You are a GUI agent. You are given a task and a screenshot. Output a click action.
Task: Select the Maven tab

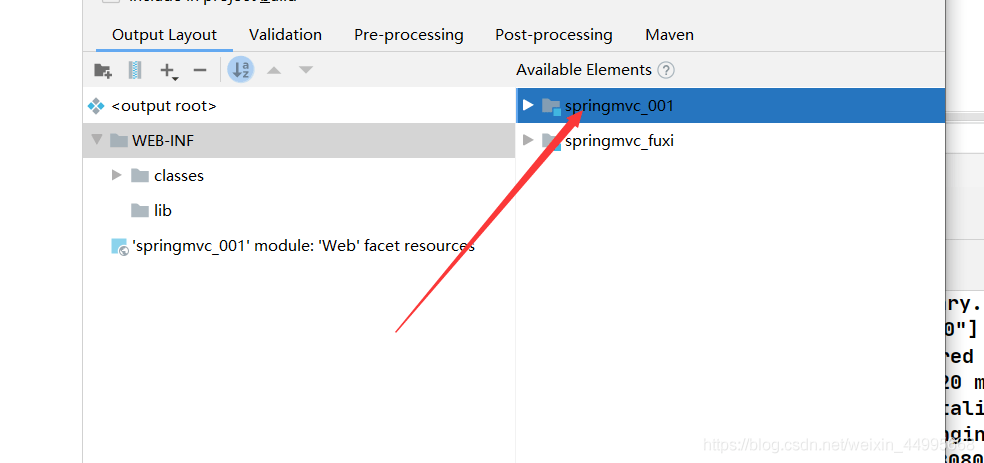click(669, 35)
